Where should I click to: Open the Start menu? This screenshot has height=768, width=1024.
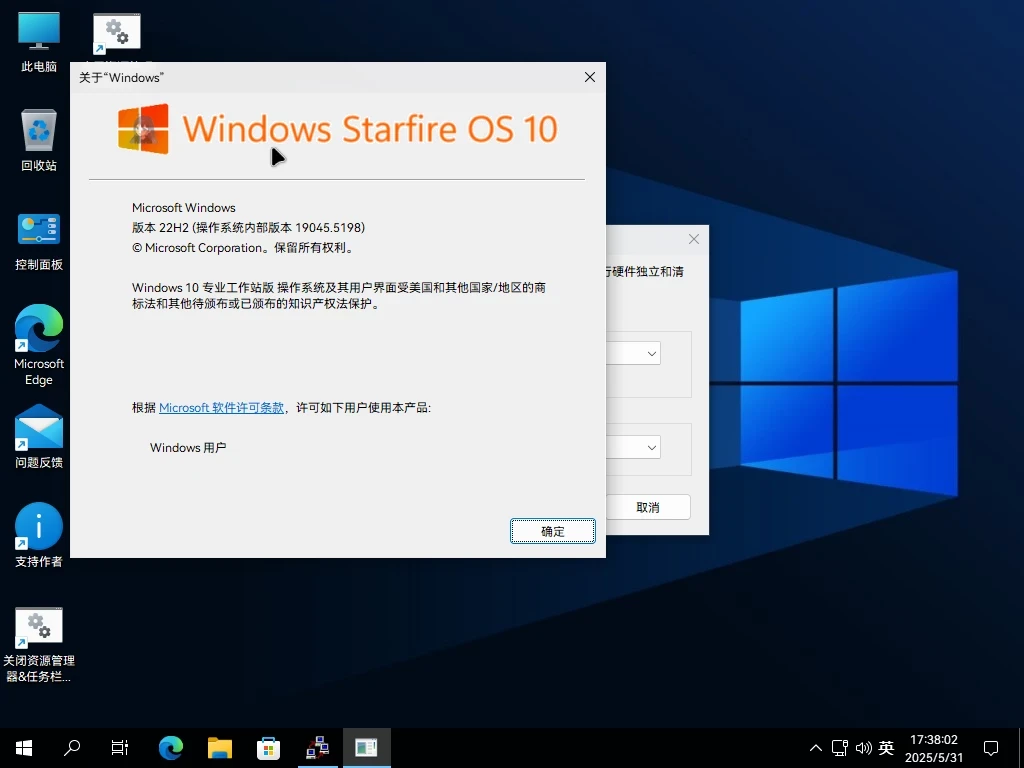coord(22,747)
